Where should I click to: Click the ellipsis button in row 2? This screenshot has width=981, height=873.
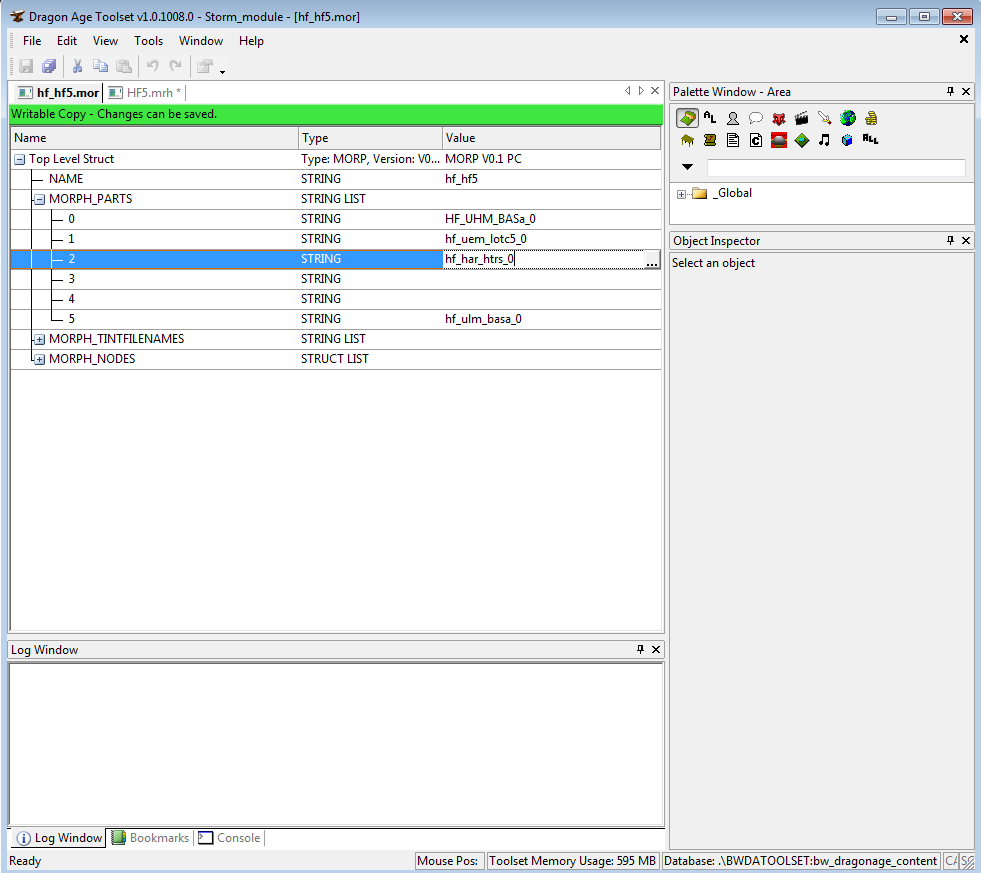[x=652, y=260]
